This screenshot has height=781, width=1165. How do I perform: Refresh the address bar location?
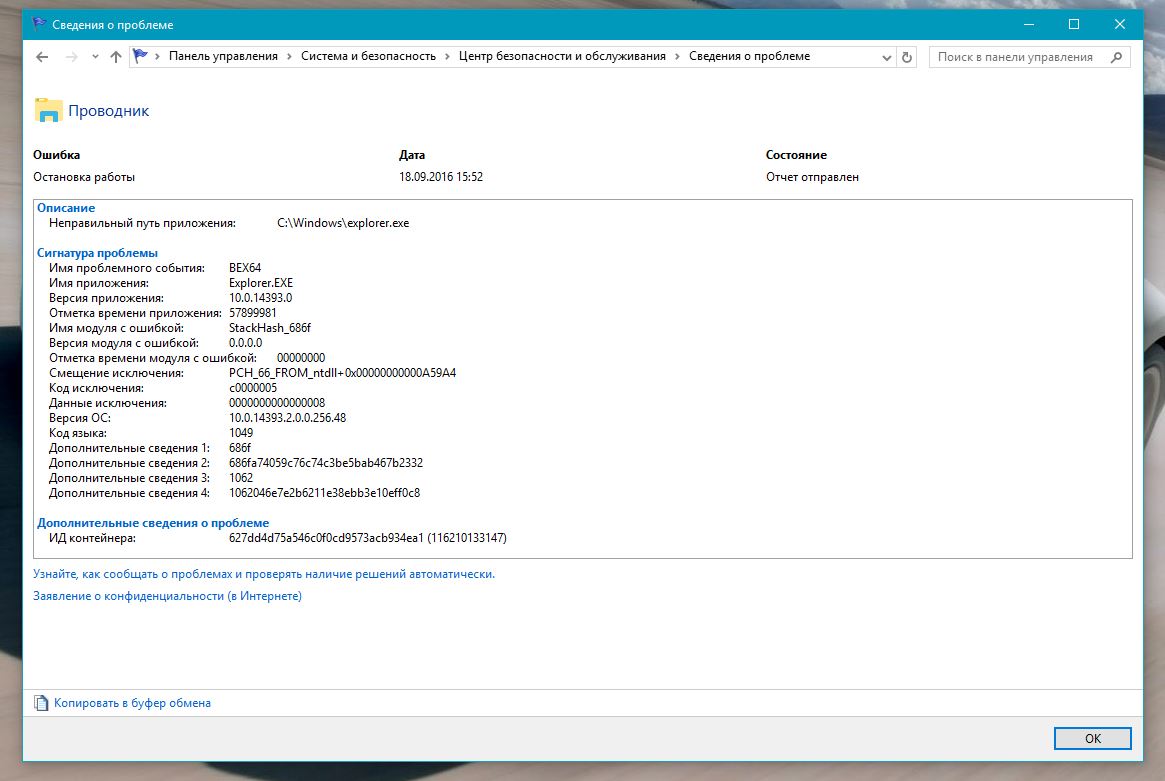pyautogui.click(x=906, y=57)
